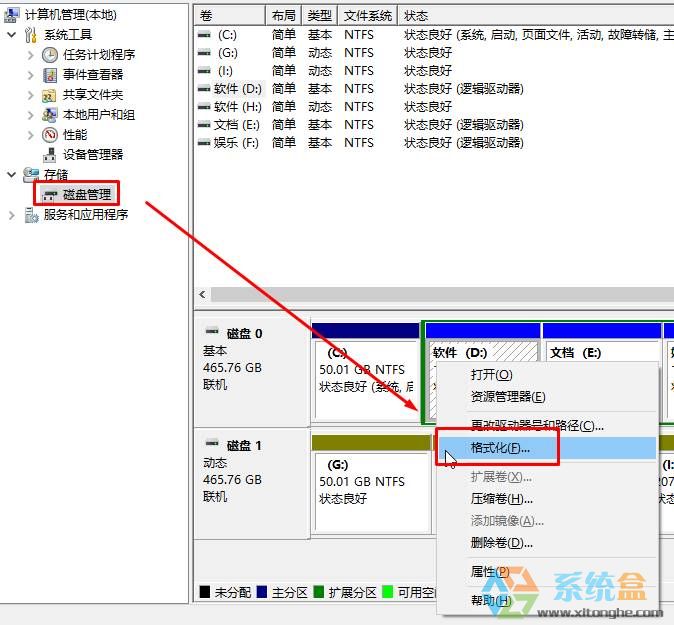Collapse the 存储 tree node
Image resolution: width=674 pixels, height=625 pixels.
pos(12,175)
